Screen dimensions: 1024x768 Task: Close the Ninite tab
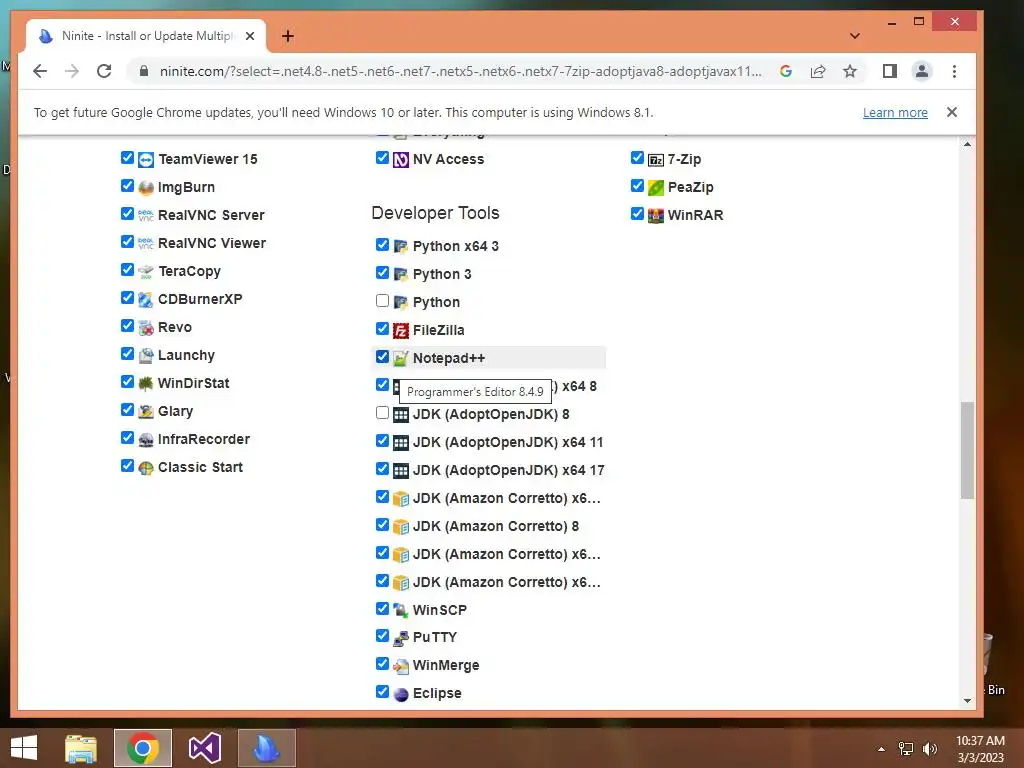(249, 36)
